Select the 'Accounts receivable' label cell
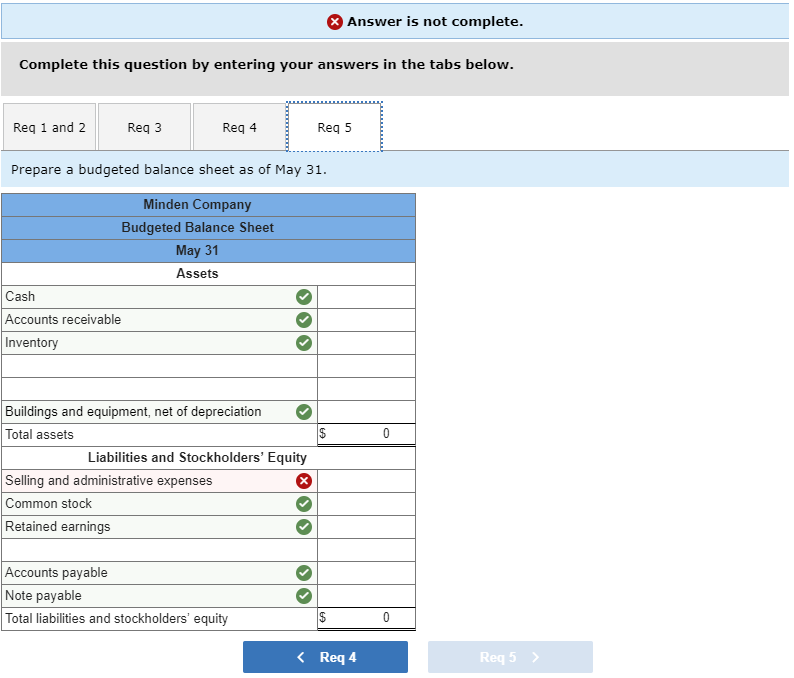 click(x=160, y=320)
